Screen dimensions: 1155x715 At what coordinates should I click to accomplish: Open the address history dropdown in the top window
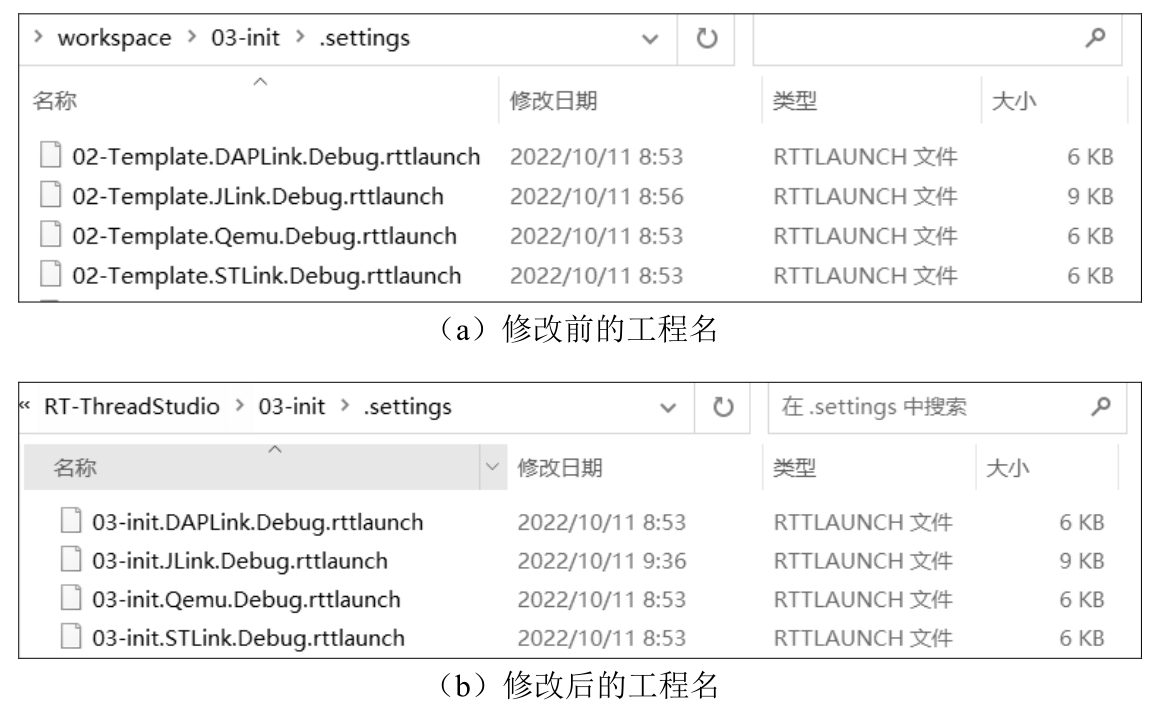653,40
